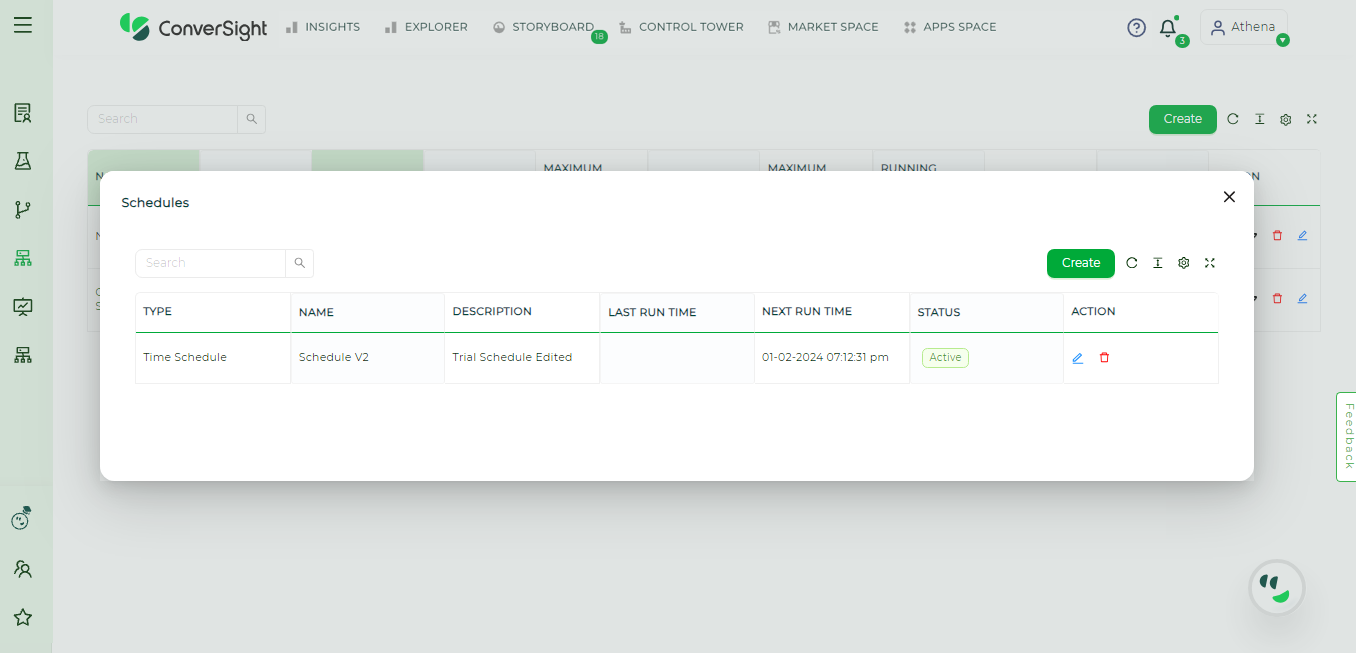Image resolution: width=1356 pixels, height=653 pixels.
Task: Open the star favorites icon in sidebar
Action: (x=23, y=617)
